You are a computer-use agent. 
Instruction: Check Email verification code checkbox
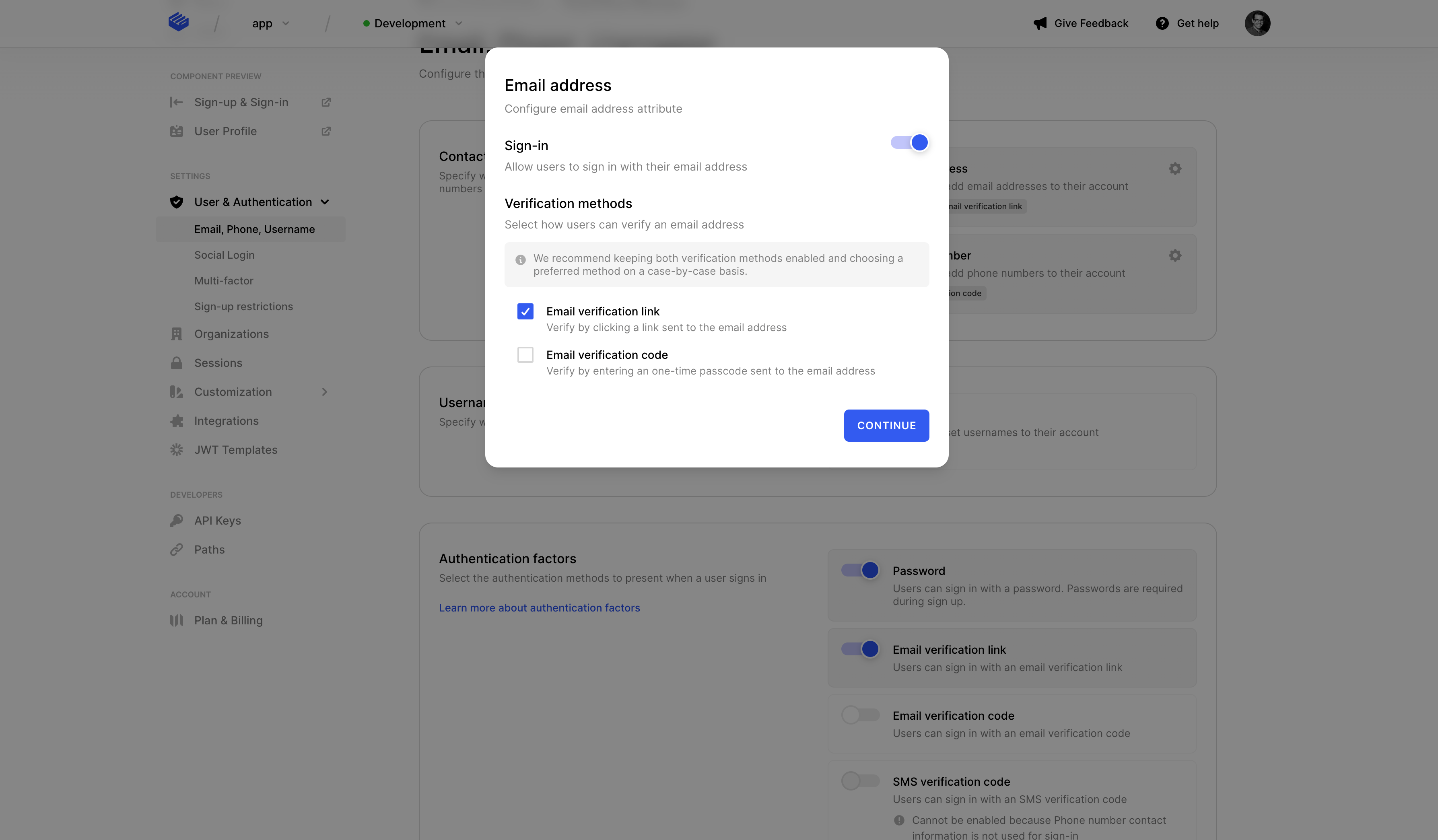point(525,355)
